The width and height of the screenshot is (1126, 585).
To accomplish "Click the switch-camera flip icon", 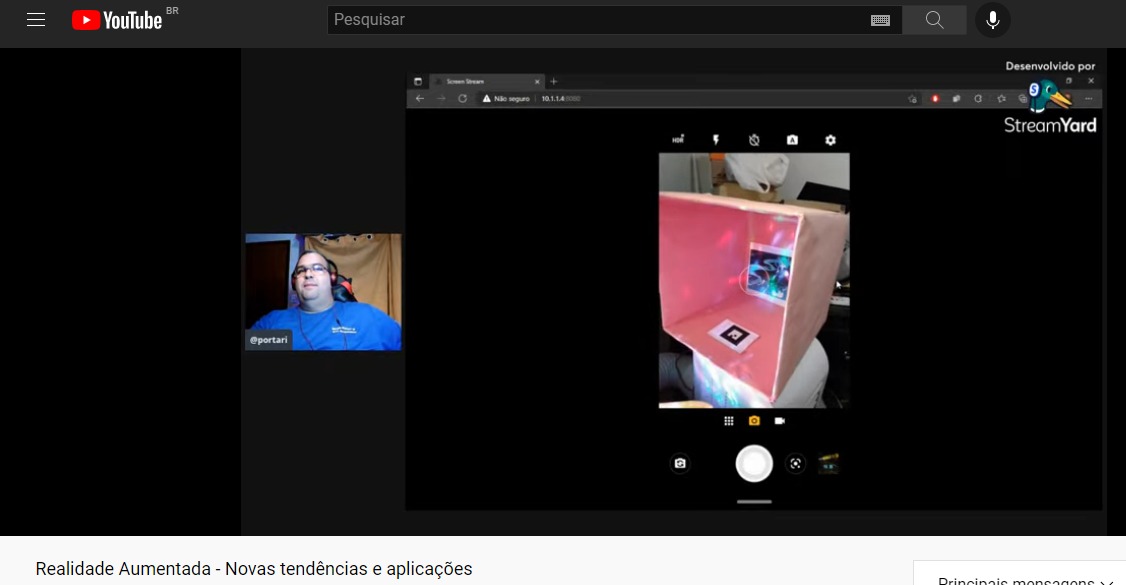I will [680, 464].
